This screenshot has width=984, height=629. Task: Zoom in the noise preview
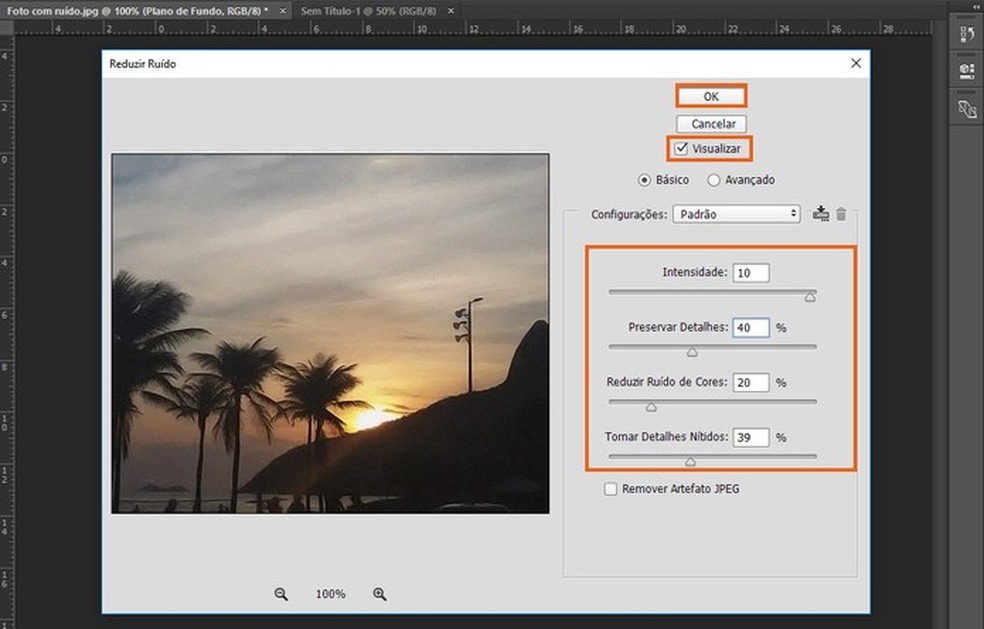tap(380, 594)
